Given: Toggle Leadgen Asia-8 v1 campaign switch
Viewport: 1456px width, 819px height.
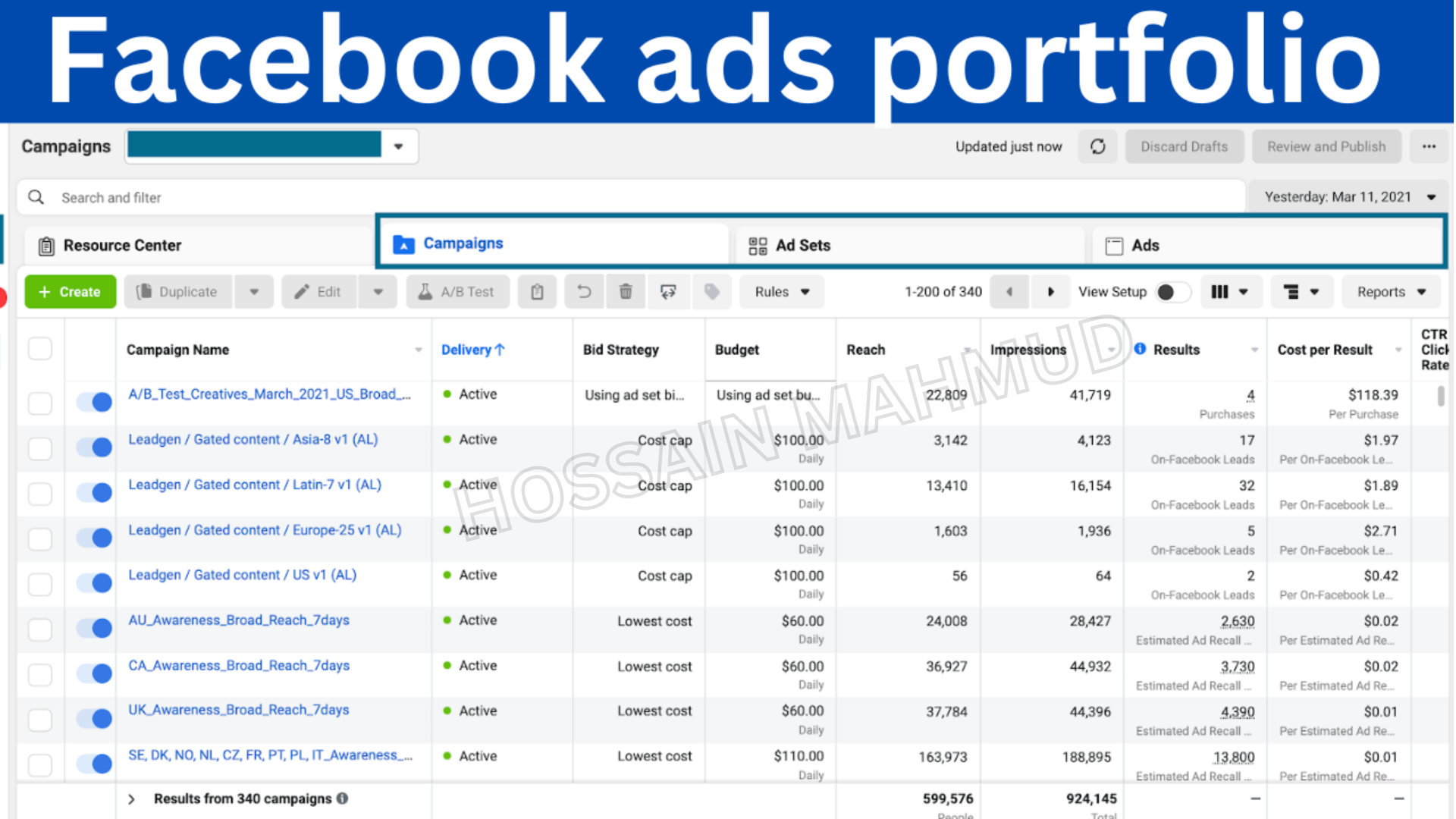Looking at the screenshot, I should [x=94, y=447].
